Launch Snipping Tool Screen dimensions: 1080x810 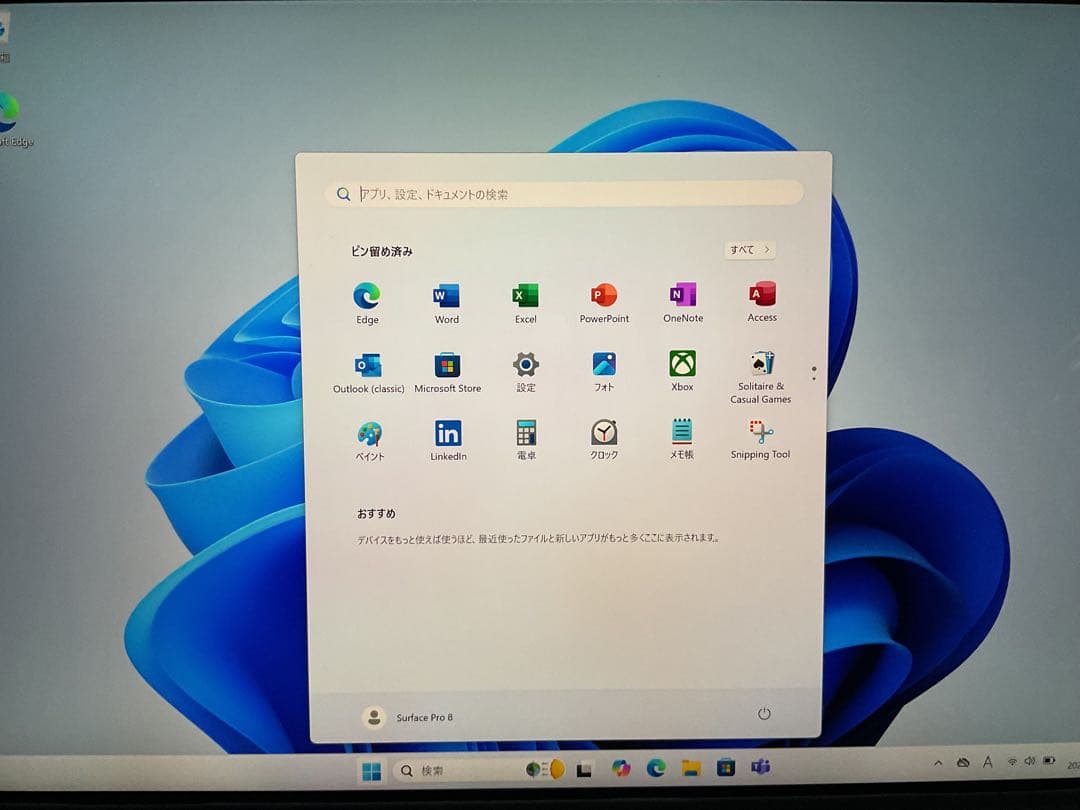pyautogui.click(x=760, y=433)
